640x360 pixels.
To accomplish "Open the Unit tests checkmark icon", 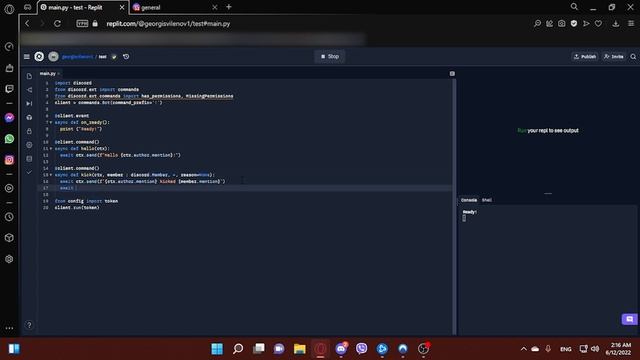I will (x=29, y=172).
